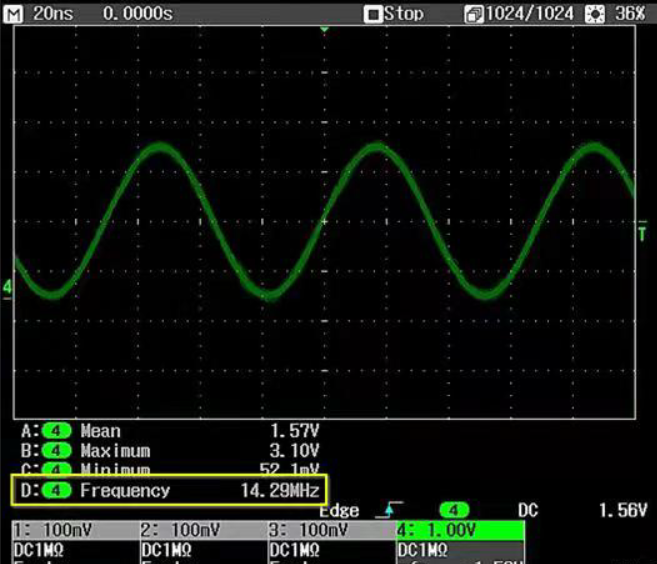The height and width of the screenshot is (564, 657).
Task: Click the channel 4 badge on Maximum row
Action: coord(58,451)
